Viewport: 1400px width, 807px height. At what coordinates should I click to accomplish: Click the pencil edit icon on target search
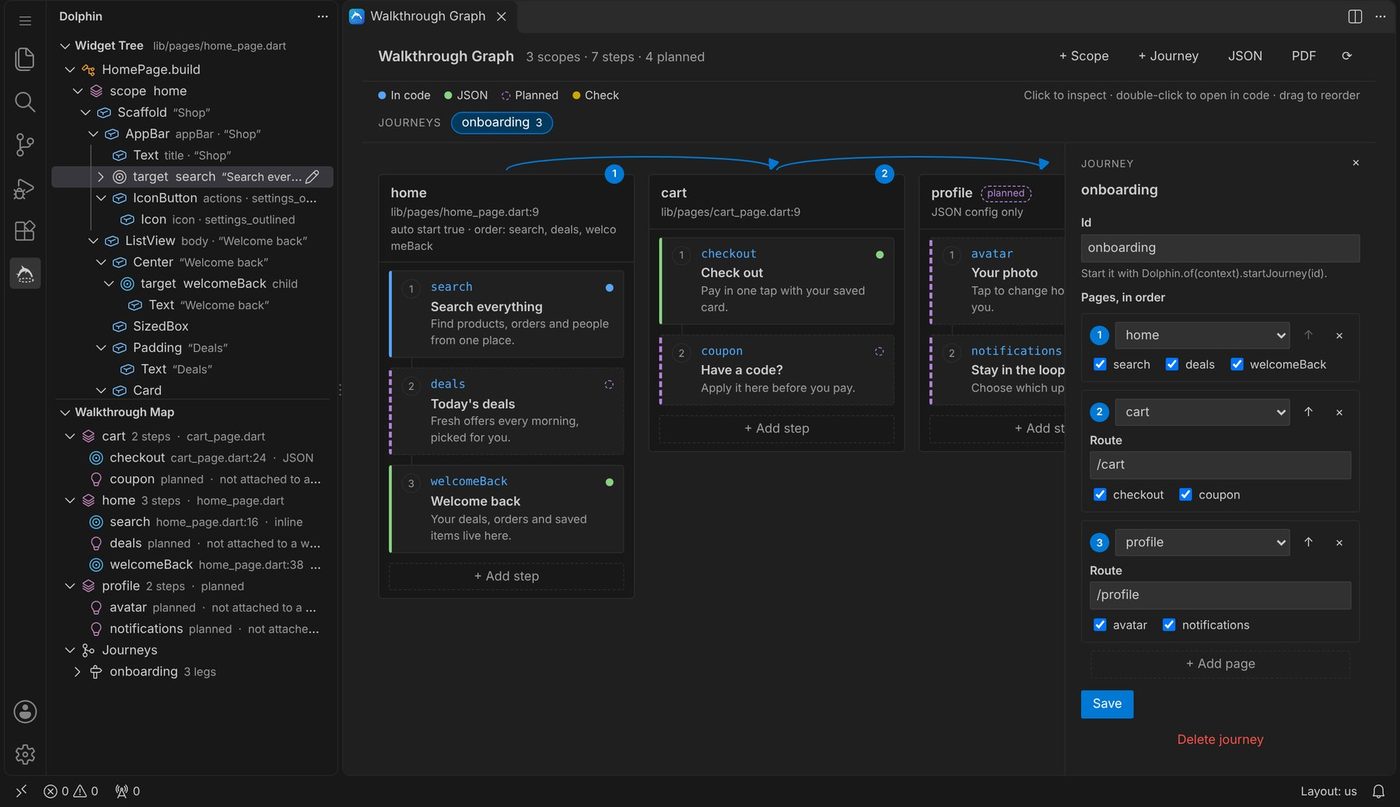(312, 176)
